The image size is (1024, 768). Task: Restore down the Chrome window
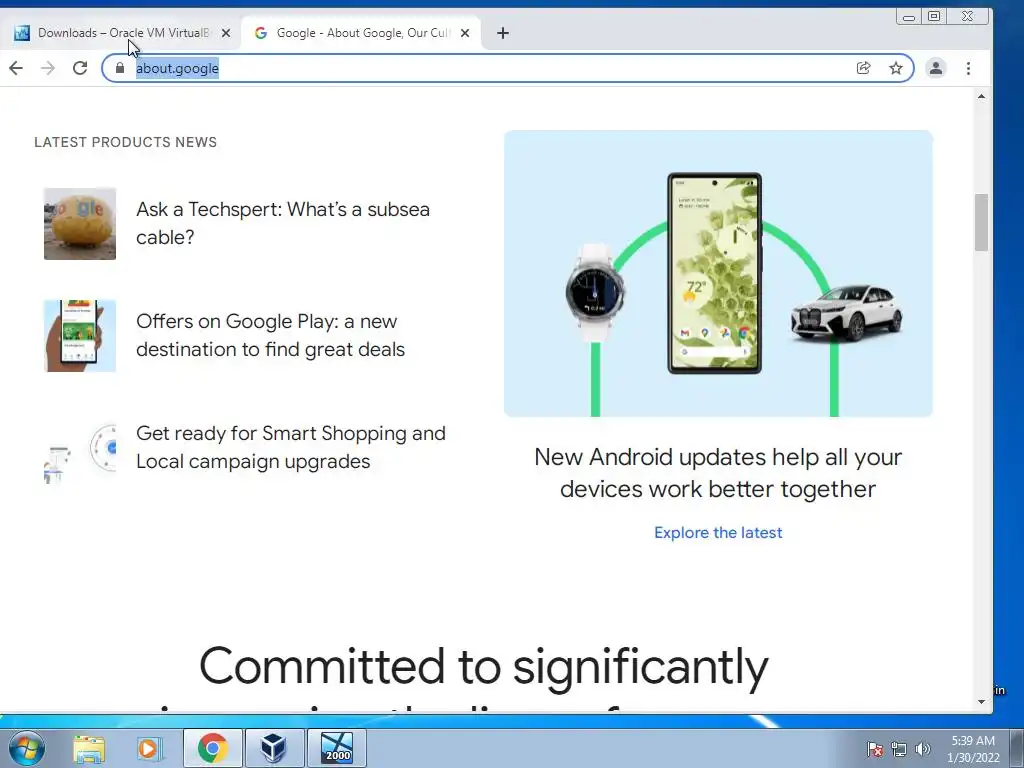pos(935,16)
